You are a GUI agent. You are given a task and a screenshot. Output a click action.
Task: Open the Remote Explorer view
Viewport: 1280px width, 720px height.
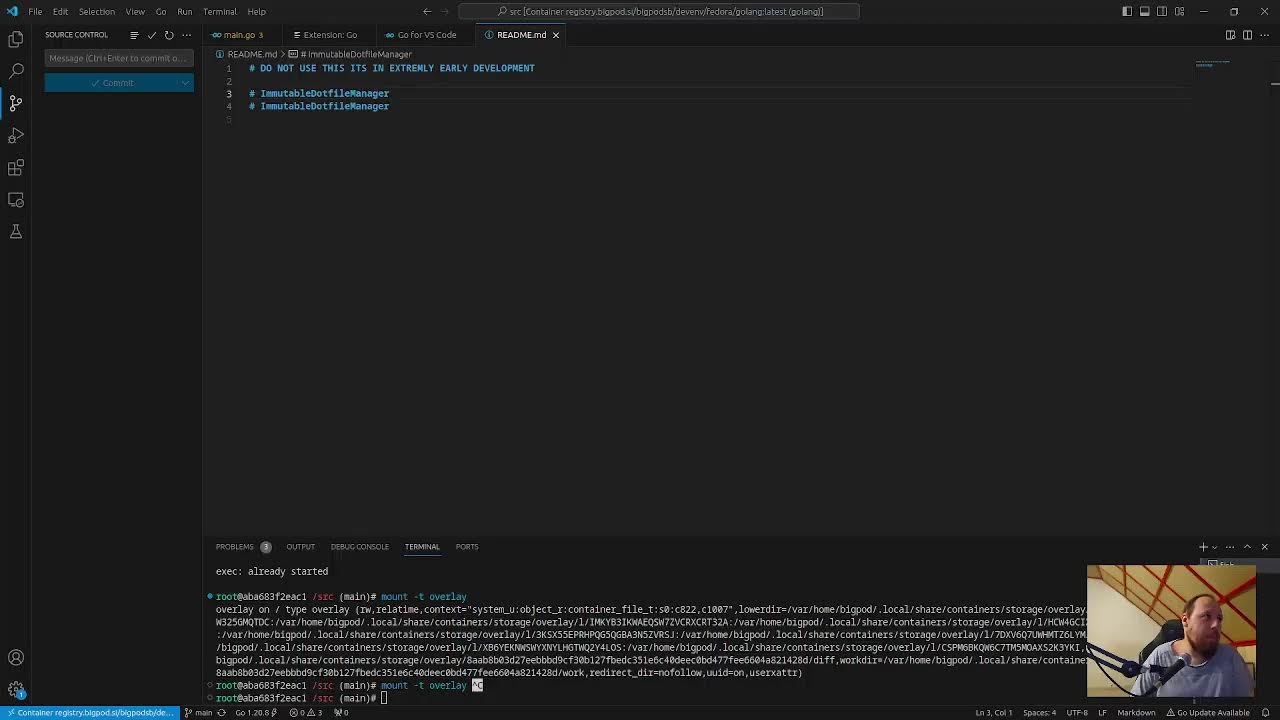pyautogui.click(x=16, y=199)
